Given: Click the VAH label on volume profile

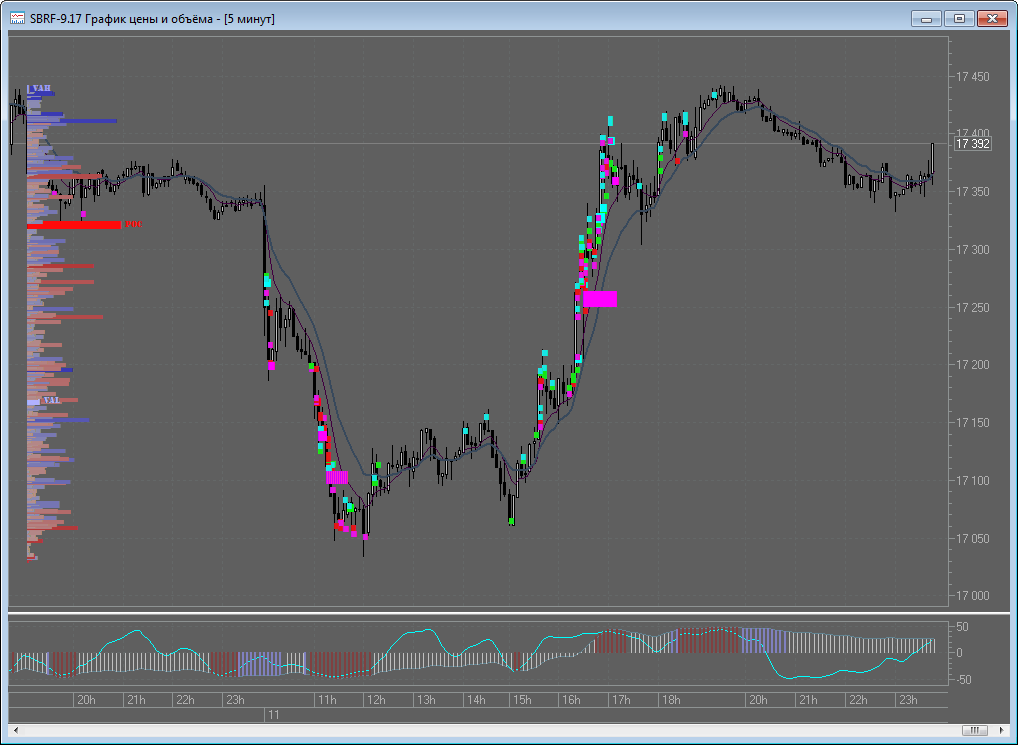Looking at the screenshot, I should click(39, 89).
